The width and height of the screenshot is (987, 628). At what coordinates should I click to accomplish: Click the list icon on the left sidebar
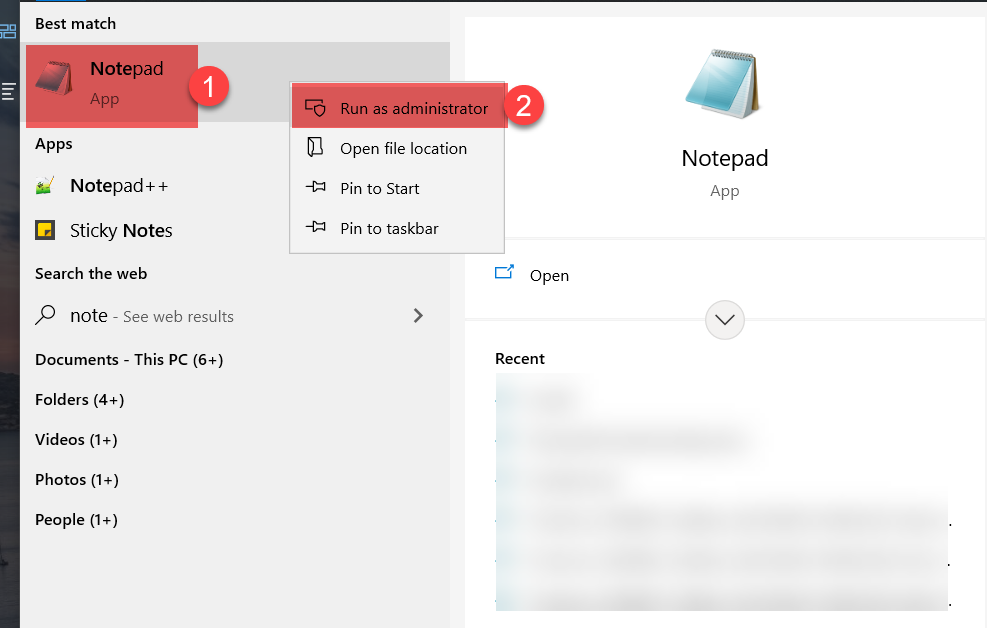click(8, 91)
